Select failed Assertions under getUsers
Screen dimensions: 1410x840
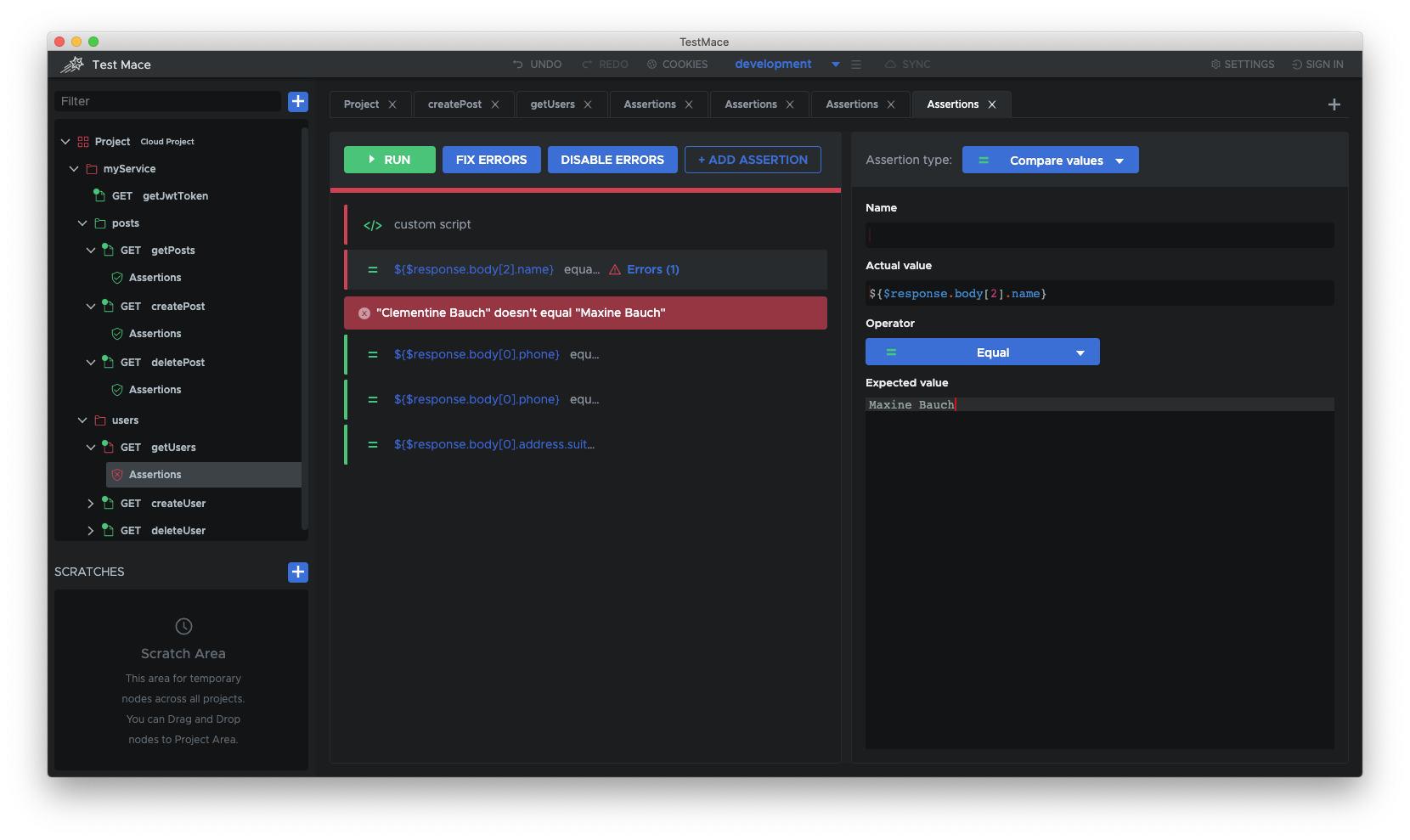(x=204, y=475)
